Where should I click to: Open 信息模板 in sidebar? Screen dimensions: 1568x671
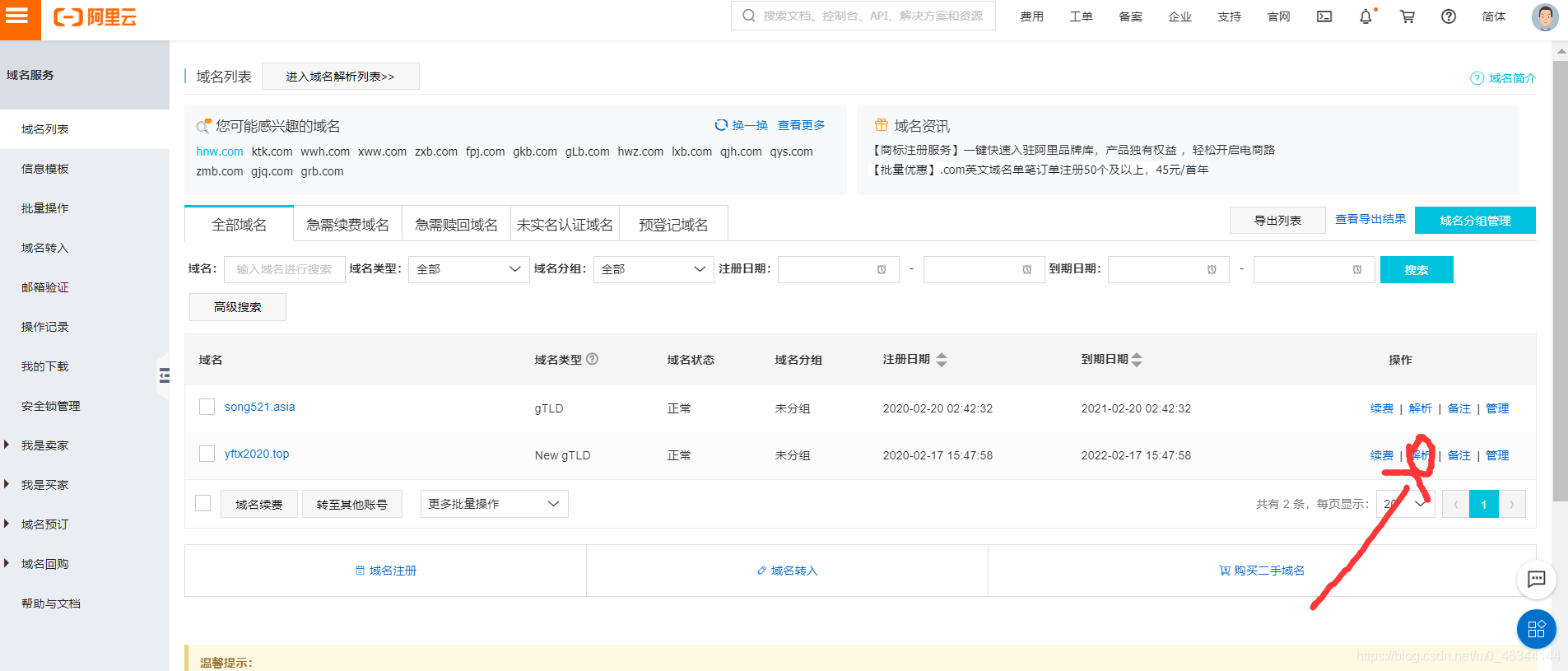(45, 169)
